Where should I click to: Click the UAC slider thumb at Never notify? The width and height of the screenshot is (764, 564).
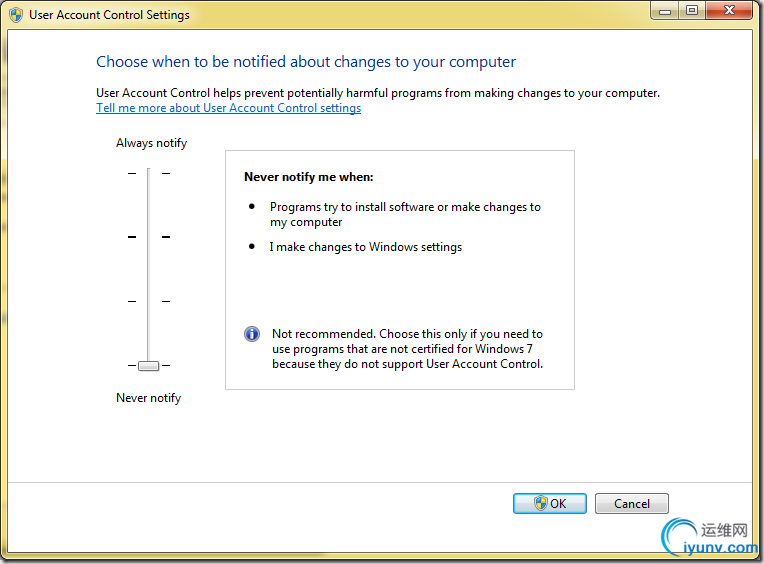tap(149, 365)
